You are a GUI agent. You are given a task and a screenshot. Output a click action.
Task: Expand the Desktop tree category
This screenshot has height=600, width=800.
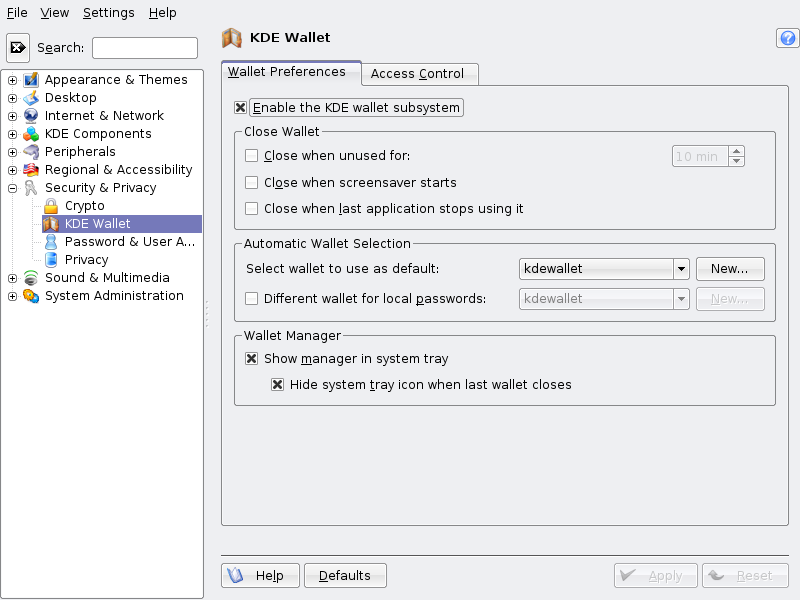(12, 98)
